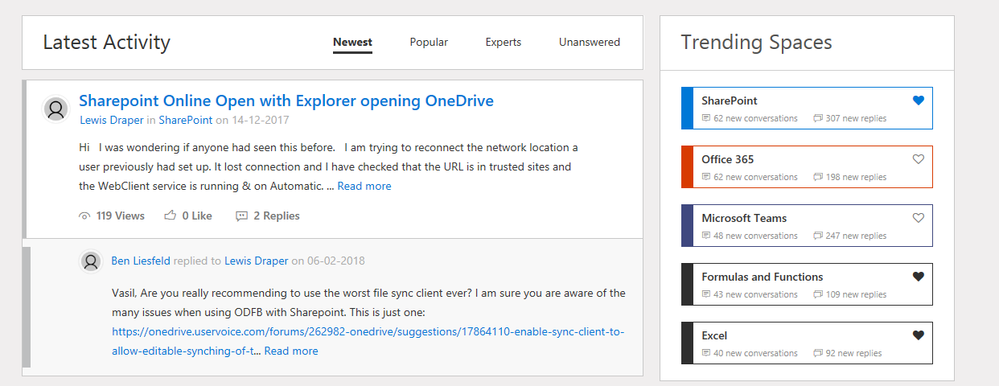
Task: Click Formulas and Functions' conversations icon
Action: point(706,294)
